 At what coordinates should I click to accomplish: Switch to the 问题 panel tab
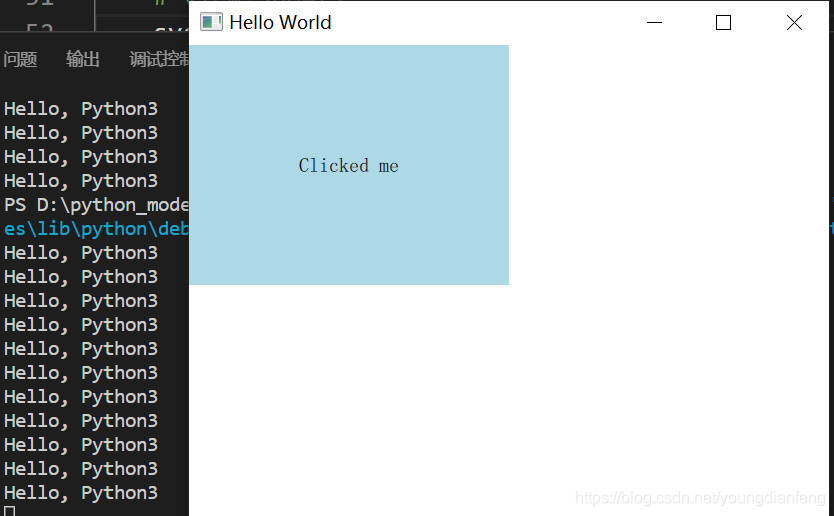pos(20,59)
